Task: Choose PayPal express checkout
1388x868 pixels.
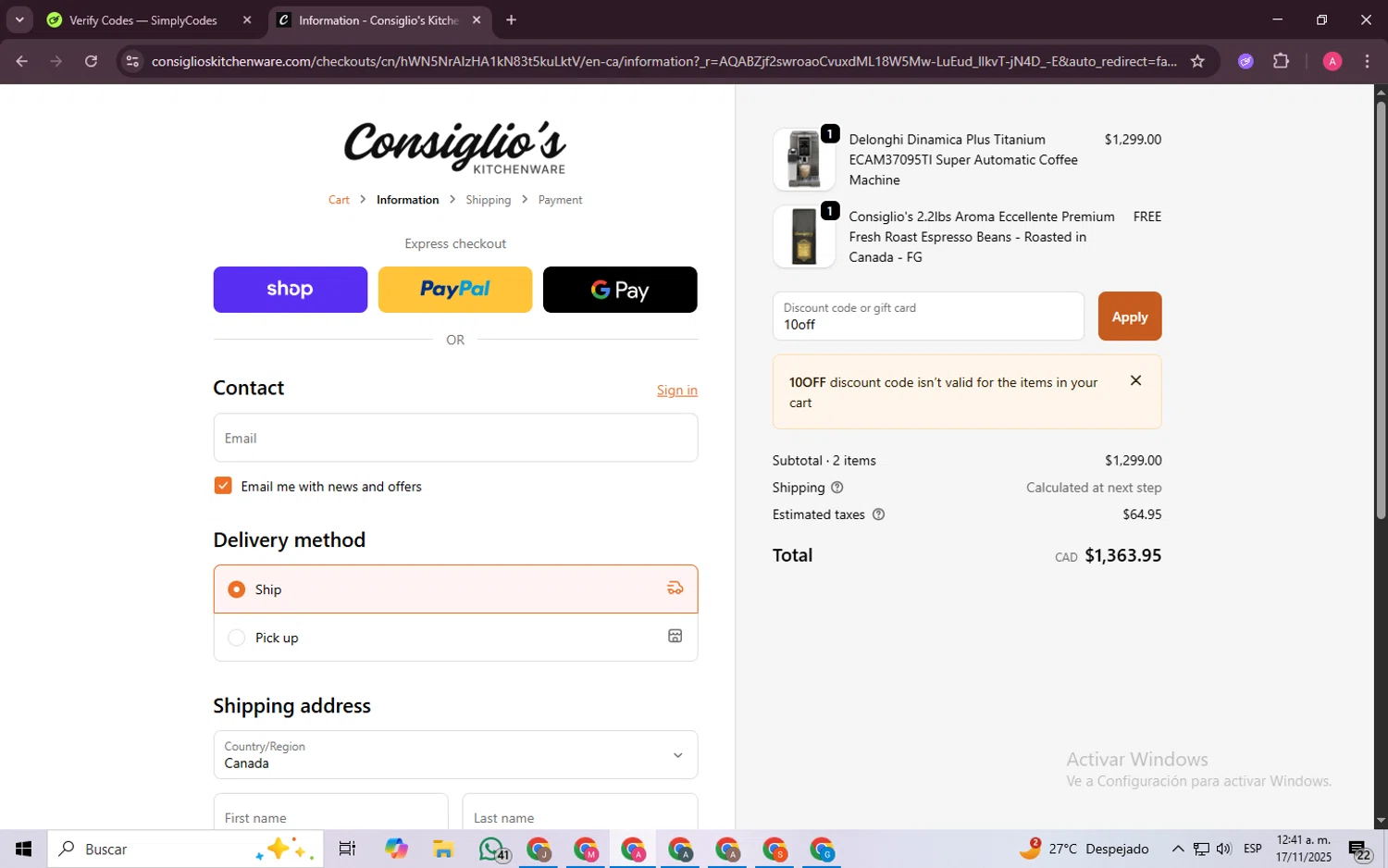Action: 455,290
